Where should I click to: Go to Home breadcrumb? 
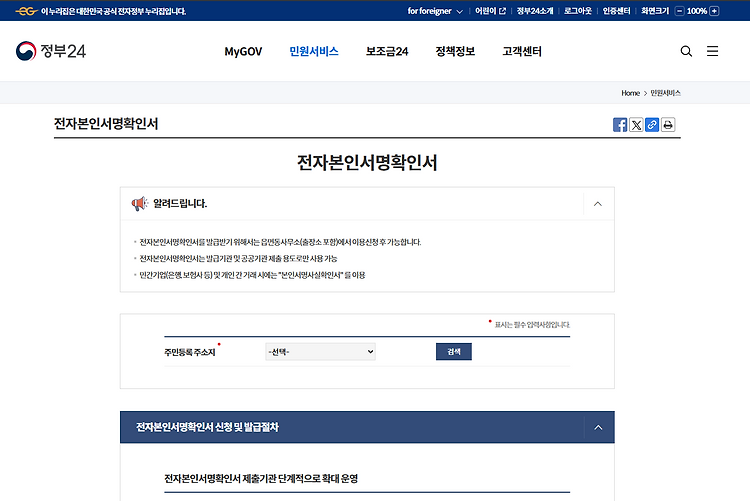click(x=630, y=93)
